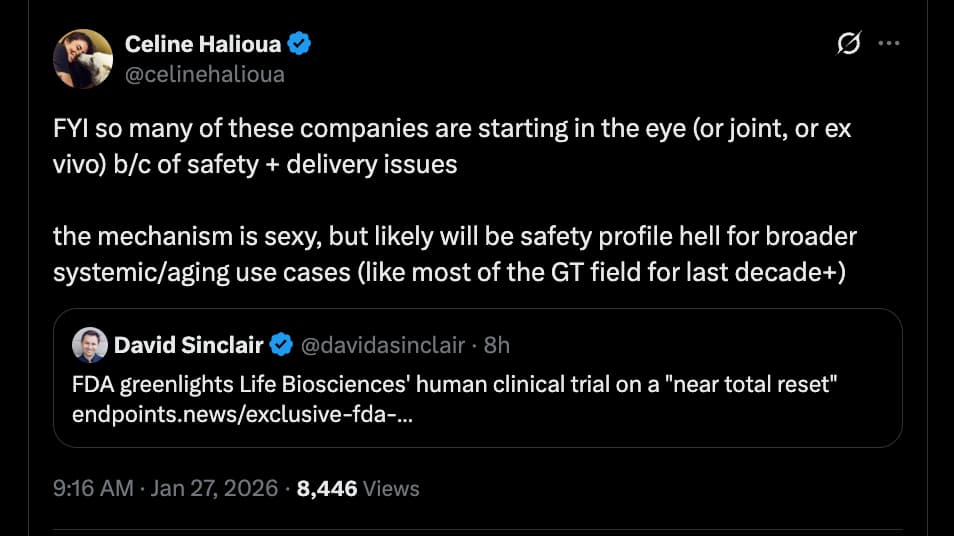Click the 8h timestamp on the quoted tweet

coord(497,345)
